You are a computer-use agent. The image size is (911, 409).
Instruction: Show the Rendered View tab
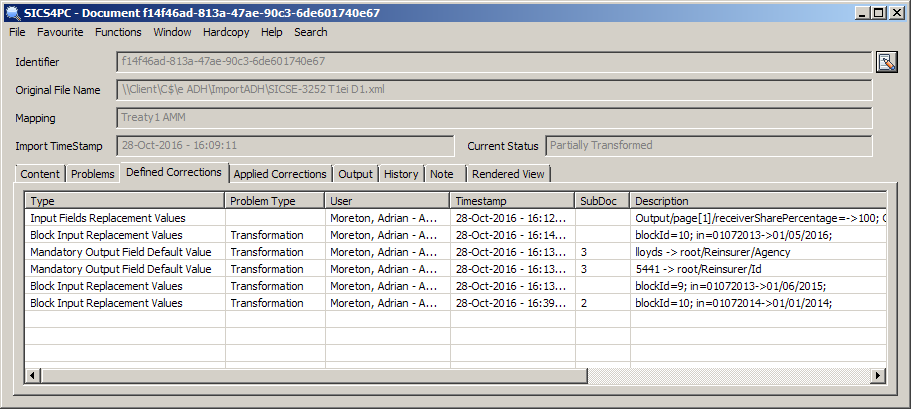click(x=508, y=174)
